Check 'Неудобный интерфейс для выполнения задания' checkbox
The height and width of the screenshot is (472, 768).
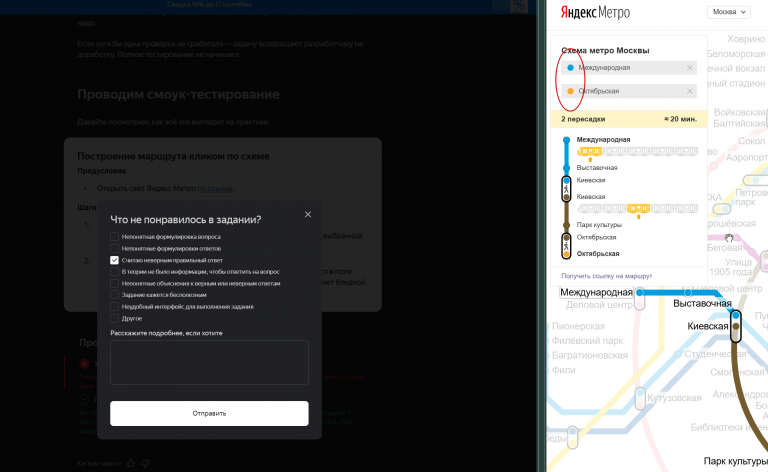pyautogui.click(x=115, y=307)
